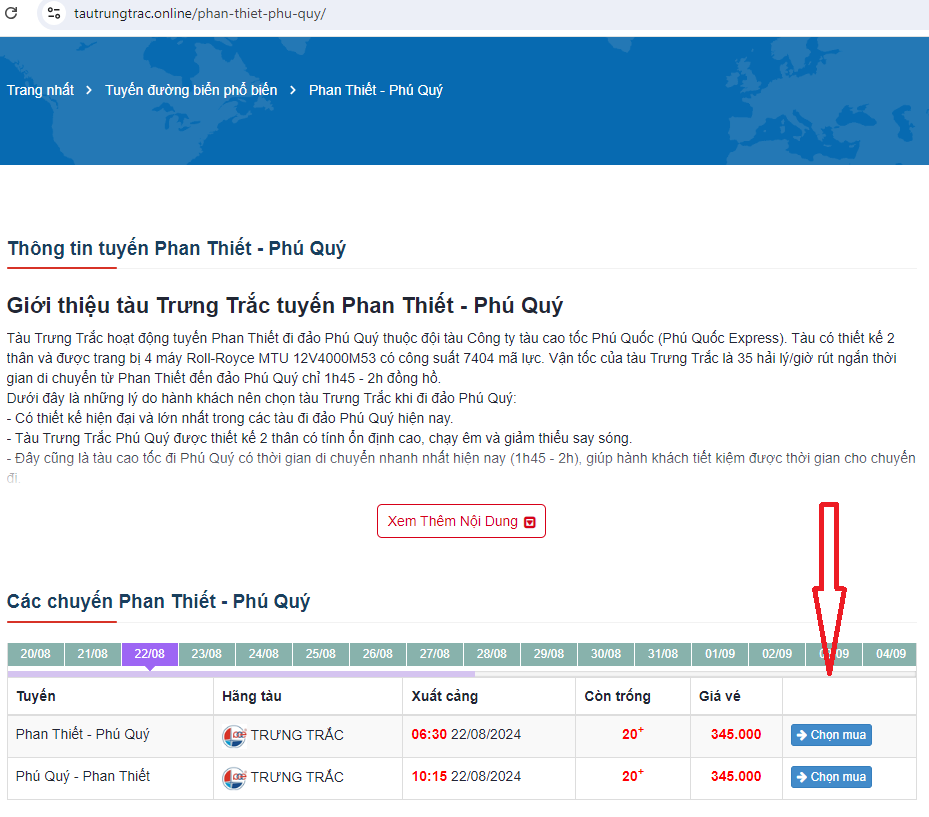Viewport: 929px width, 817px height.
Task: Click the 345.000 price in 06:30 row
Action: (736, 734)
